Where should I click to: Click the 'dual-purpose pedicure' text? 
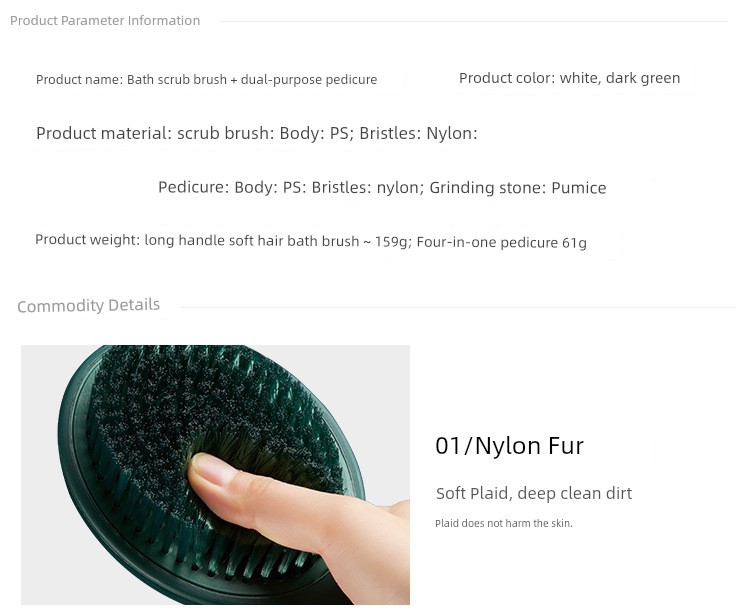(309, 79)
